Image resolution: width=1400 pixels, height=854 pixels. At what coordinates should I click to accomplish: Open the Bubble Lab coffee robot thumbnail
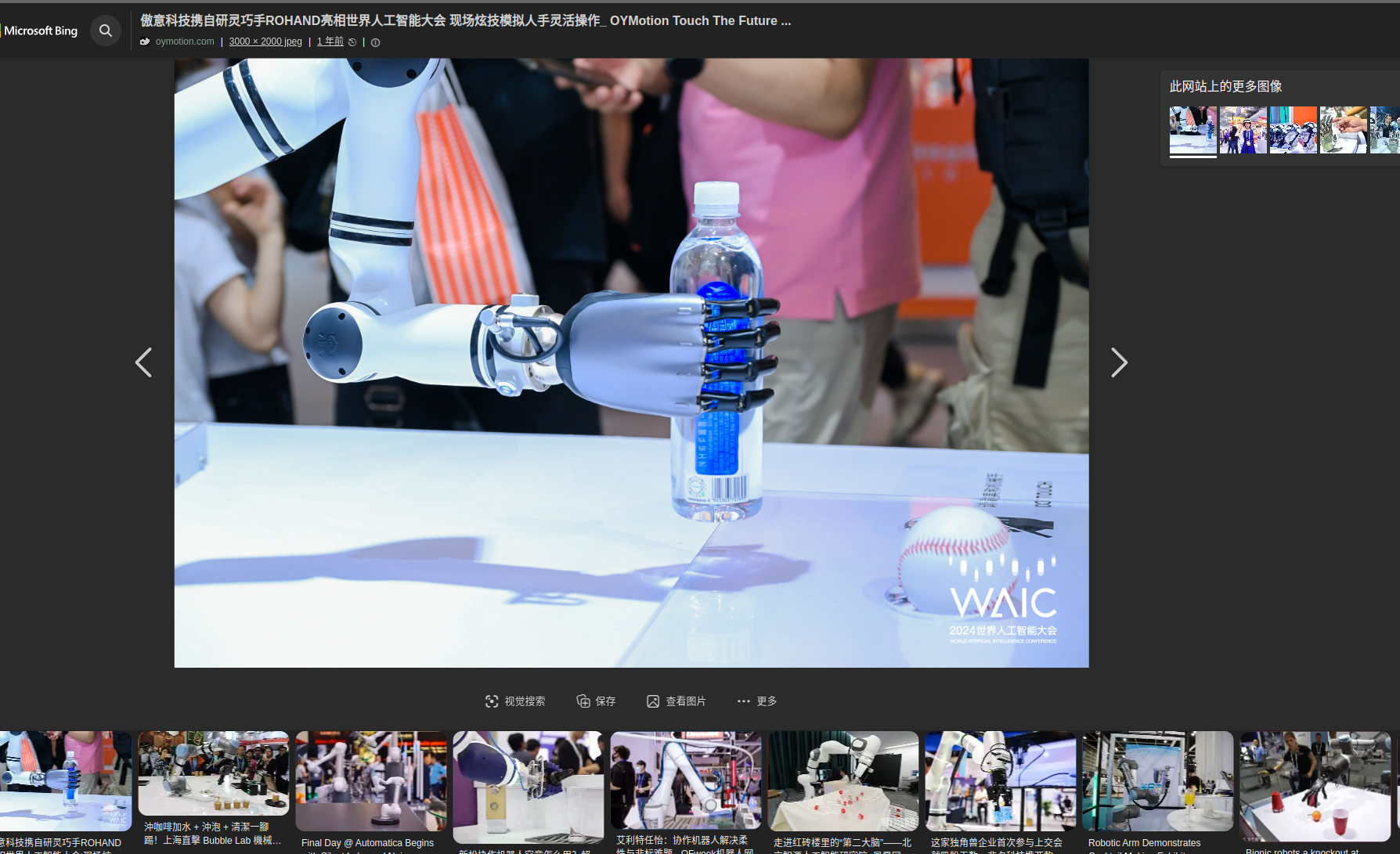[214, 773]
